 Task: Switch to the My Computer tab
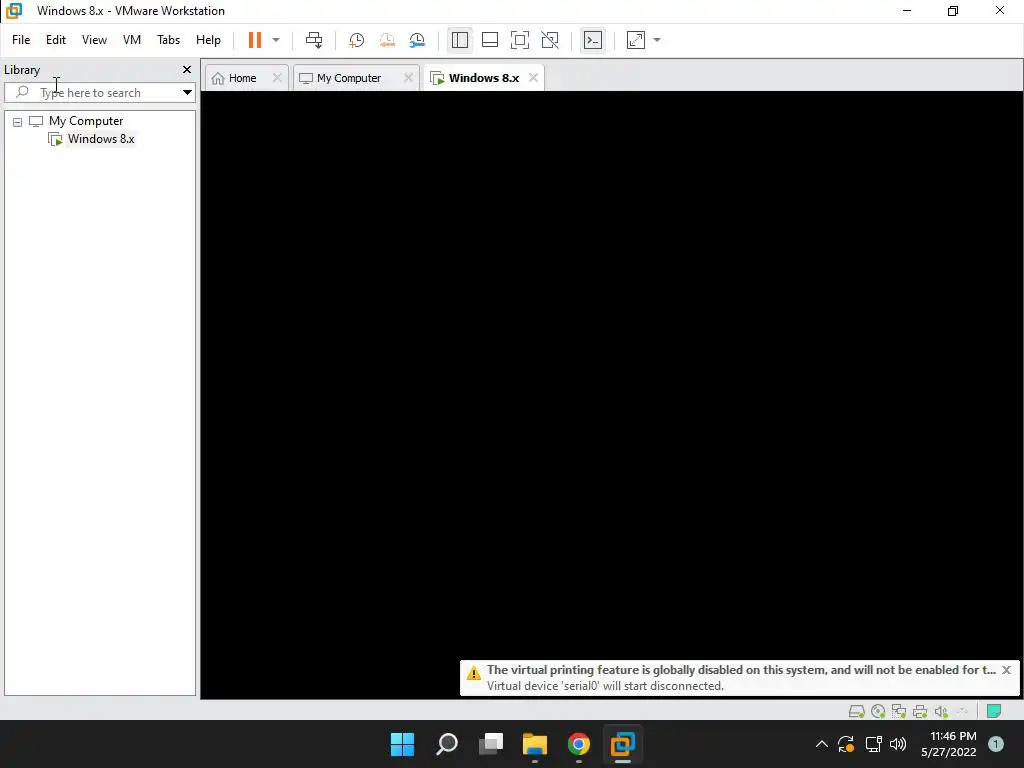coord(349,78)
